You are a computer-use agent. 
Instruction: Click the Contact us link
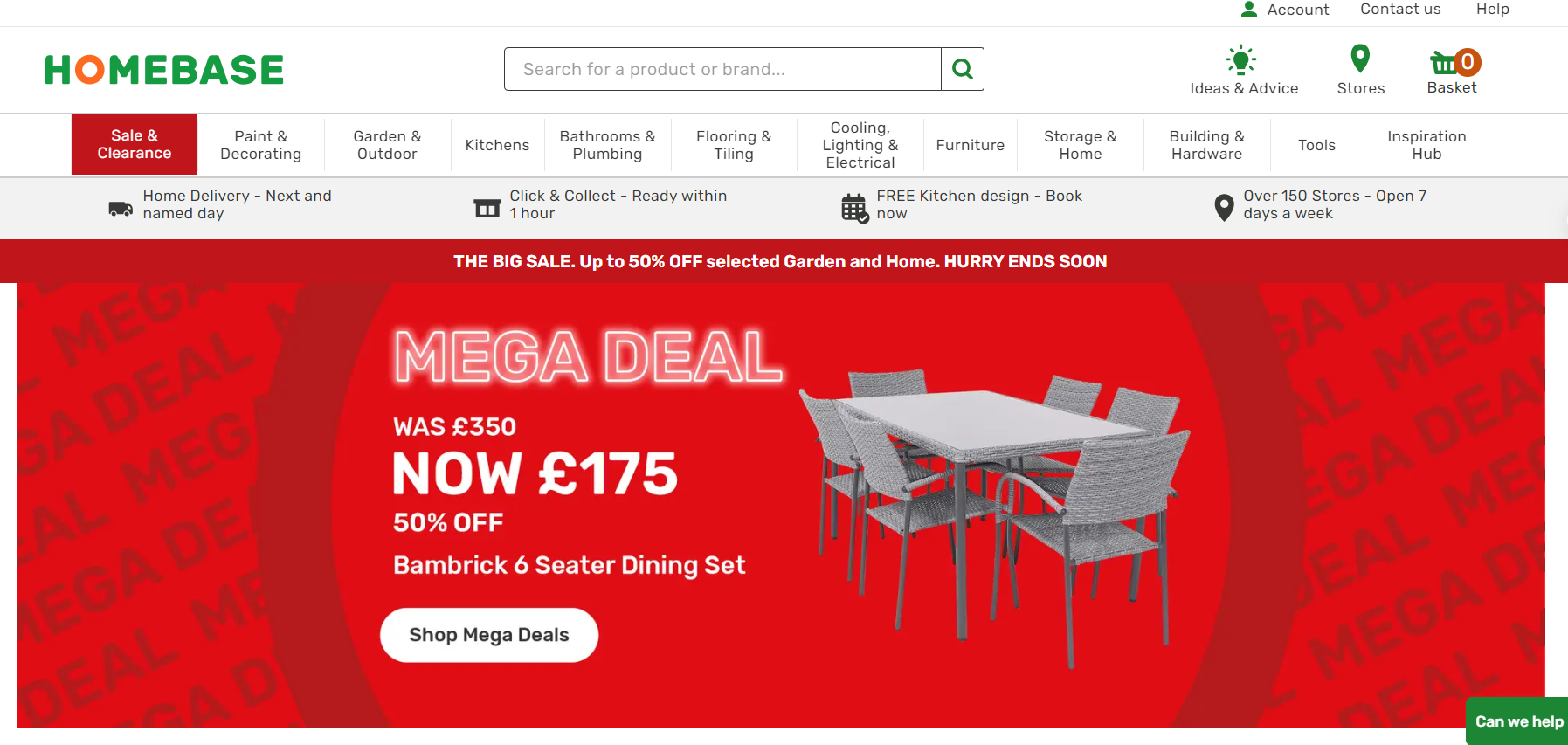tap(1400, 10)
